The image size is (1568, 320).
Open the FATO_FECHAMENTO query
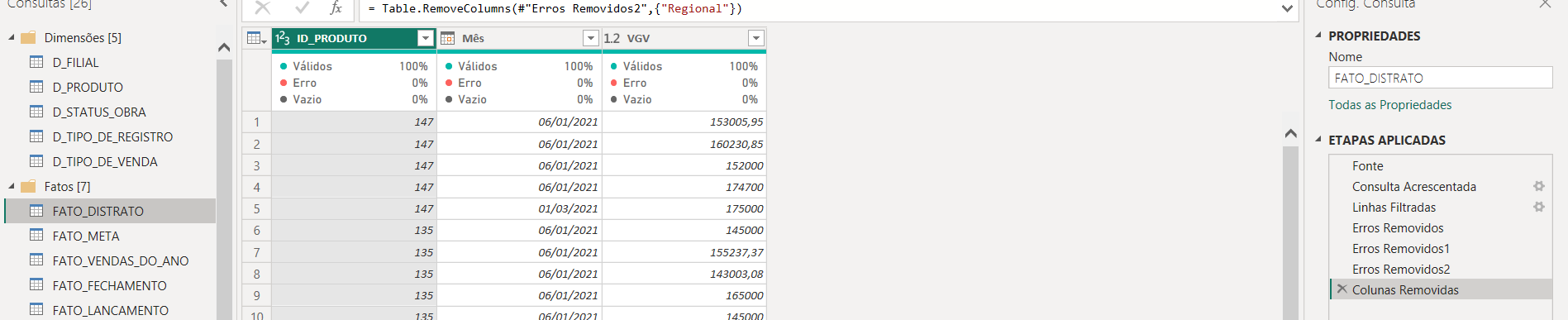click(x=109, y=286)
